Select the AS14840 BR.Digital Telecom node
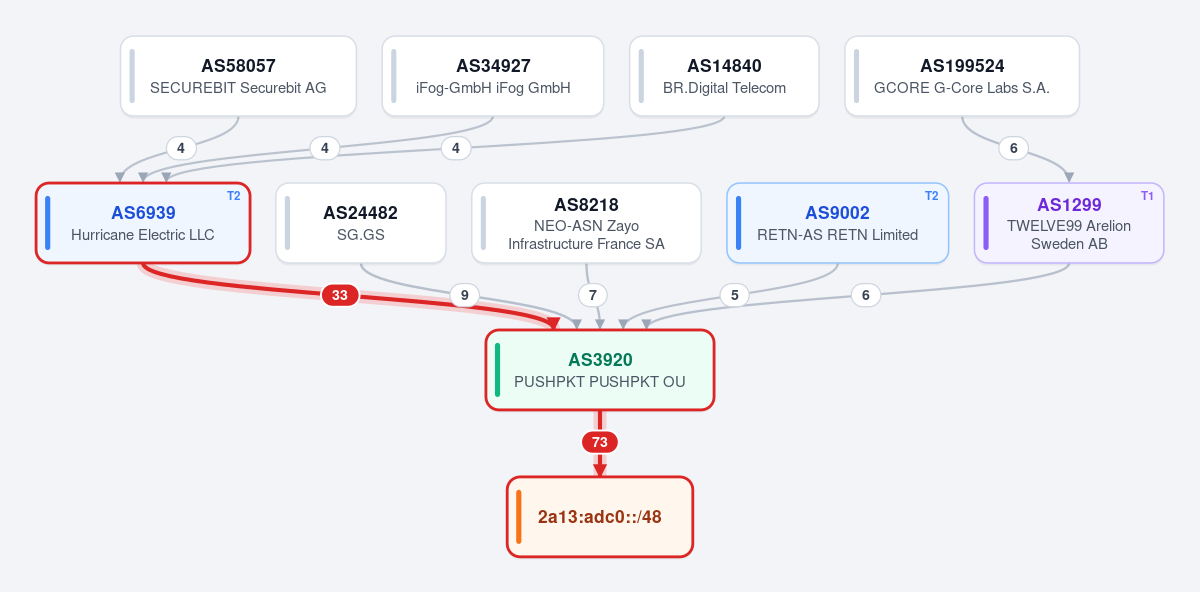 (724, 76)
